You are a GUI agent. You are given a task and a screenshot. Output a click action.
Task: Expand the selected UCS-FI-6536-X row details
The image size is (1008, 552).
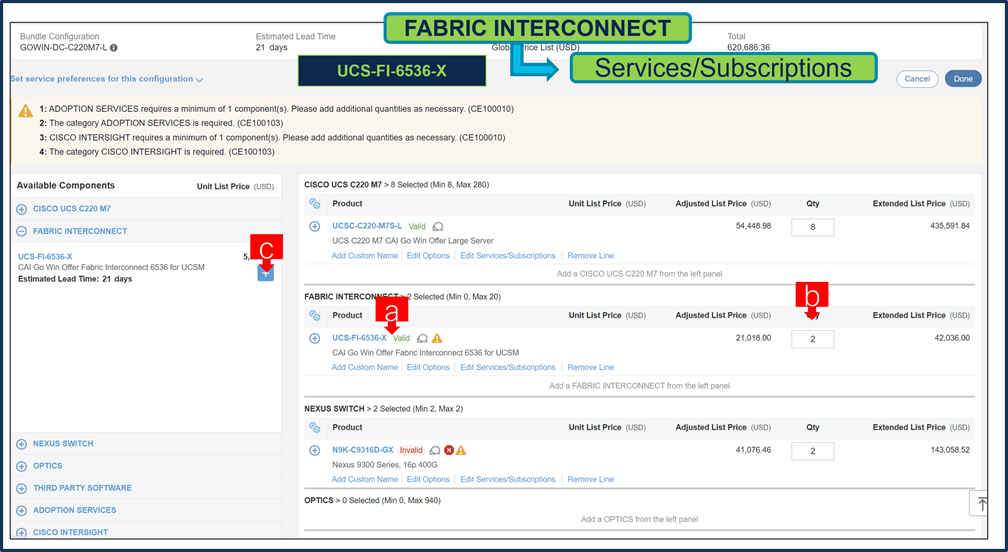point(315,338)
